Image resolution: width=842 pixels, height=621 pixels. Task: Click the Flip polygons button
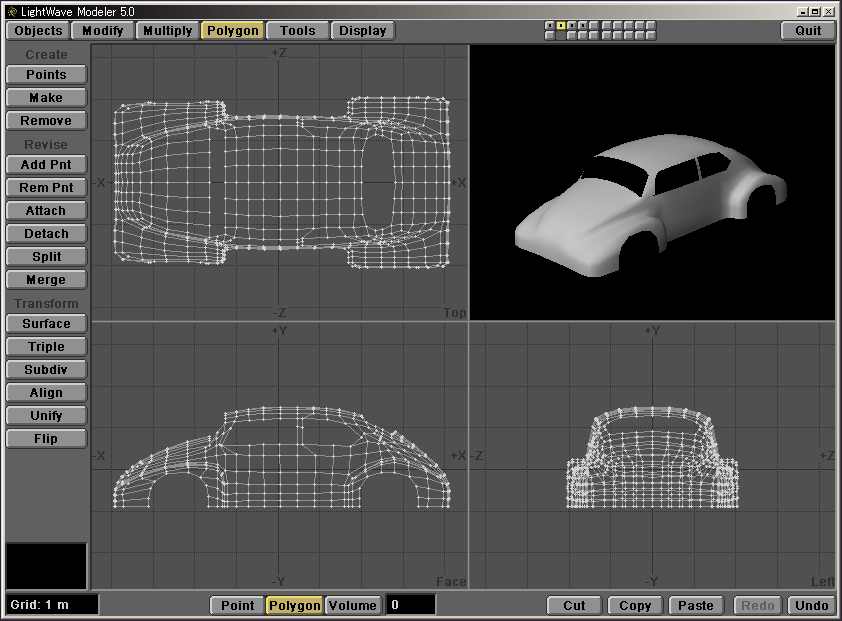tap(46, 439)
